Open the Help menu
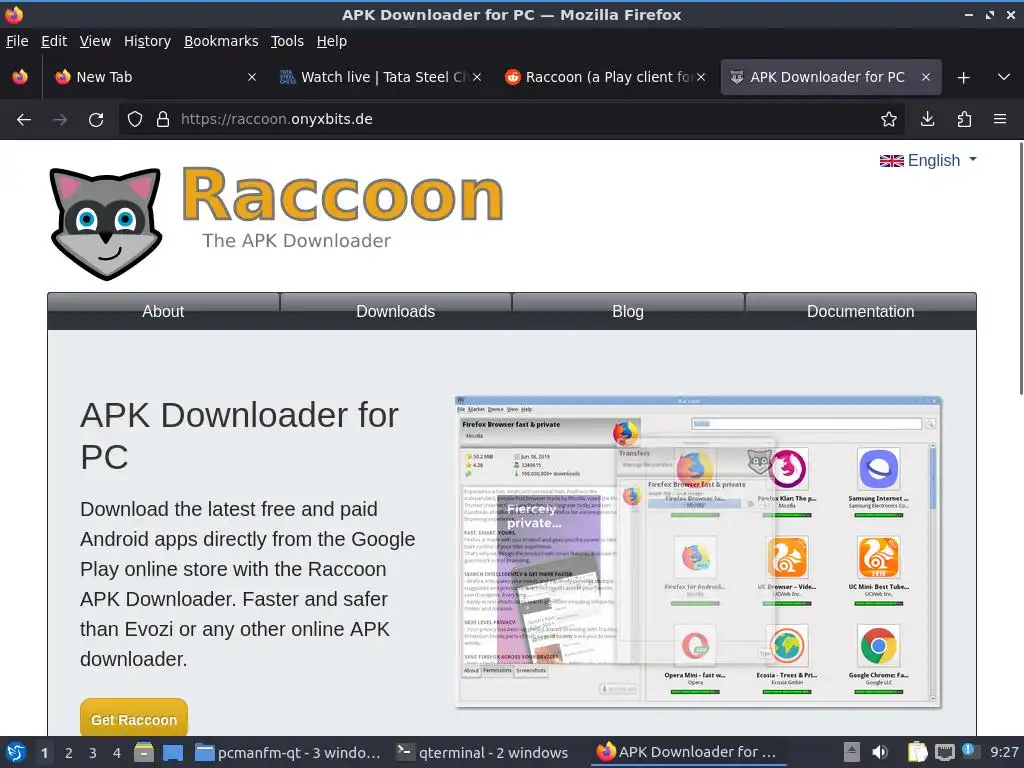This screenshot has width=1024, height=768. [332, 41]
